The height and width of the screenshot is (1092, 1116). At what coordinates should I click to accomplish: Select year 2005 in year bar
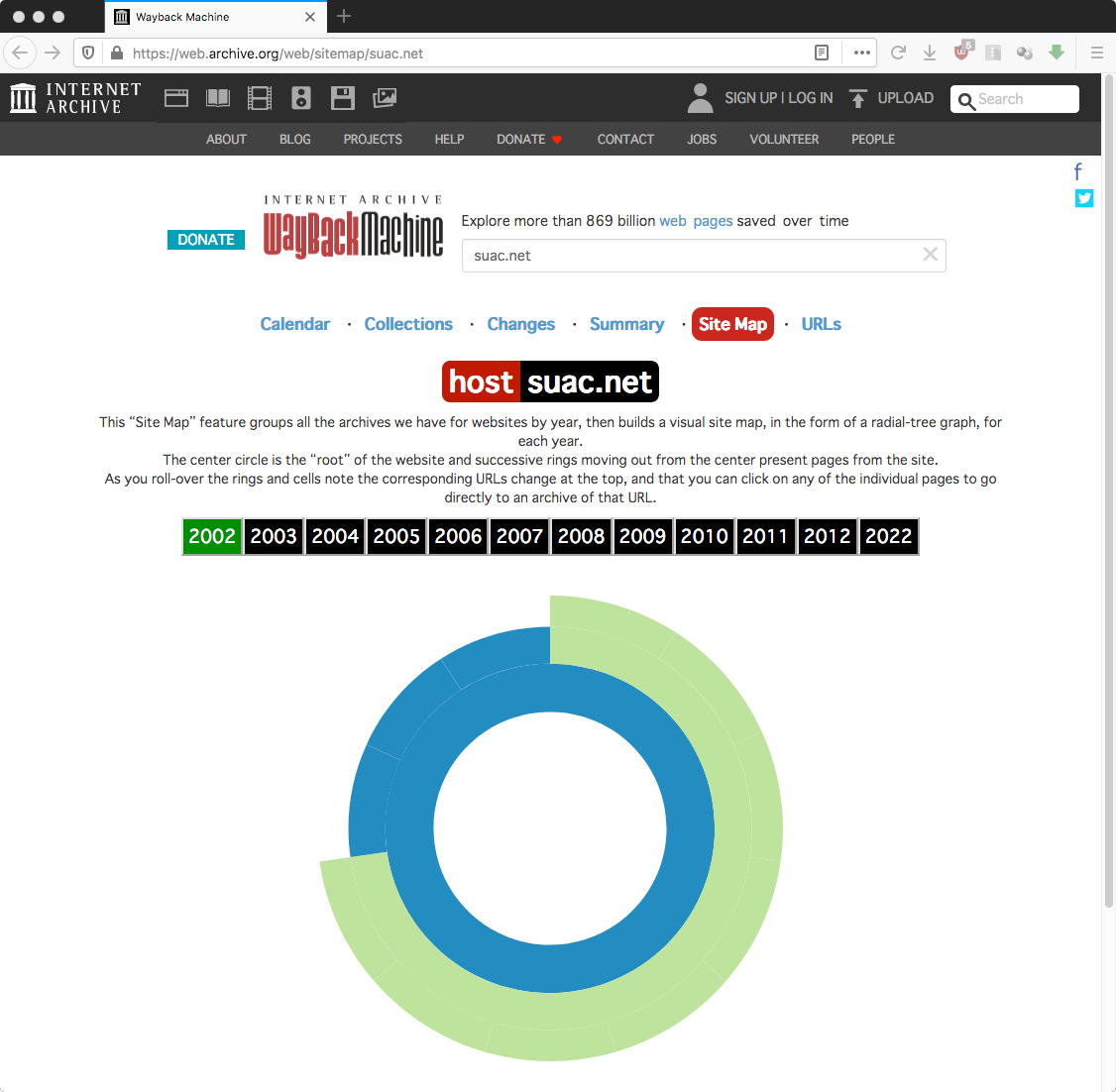pyautogui.click(x=396, y=536)
